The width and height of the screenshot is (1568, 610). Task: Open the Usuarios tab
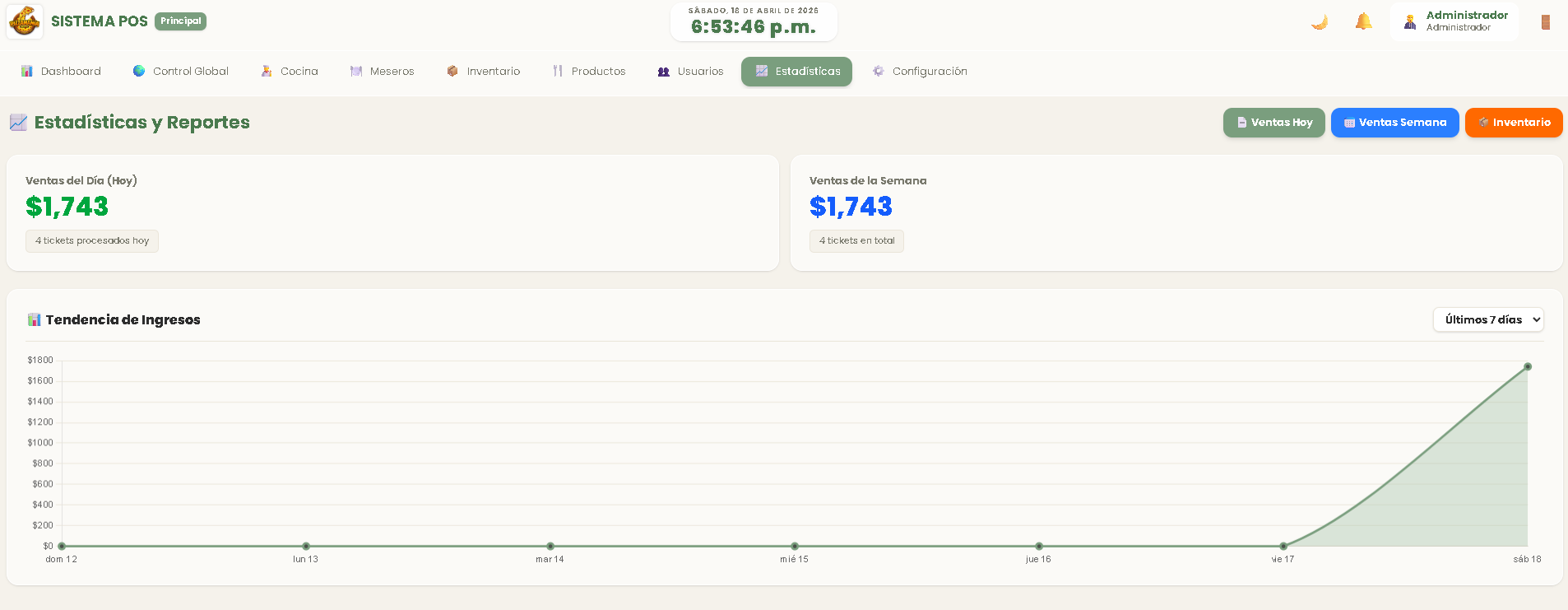[x=690, y=72]
